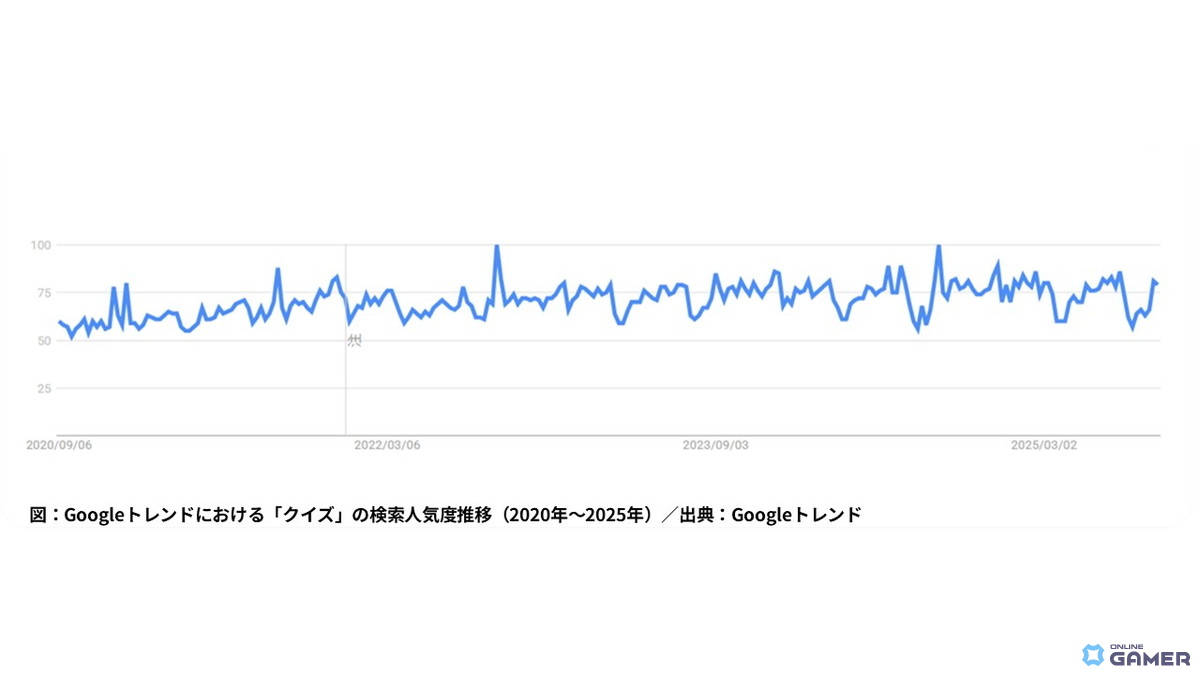Click the right end of the trend line
Viewport: 1200px width, 675px height.
[1157, 283]
